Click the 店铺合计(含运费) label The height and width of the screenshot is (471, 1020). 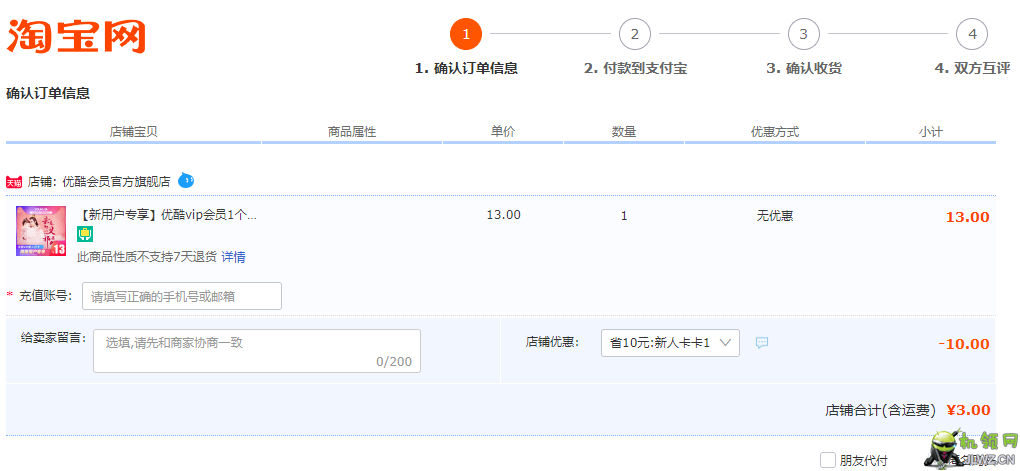point(881,410)
